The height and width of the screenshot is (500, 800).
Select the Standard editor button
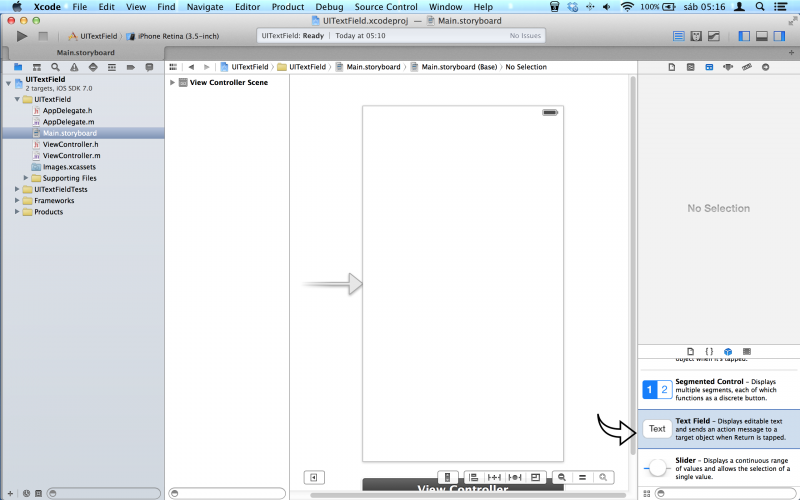point(679,36)
